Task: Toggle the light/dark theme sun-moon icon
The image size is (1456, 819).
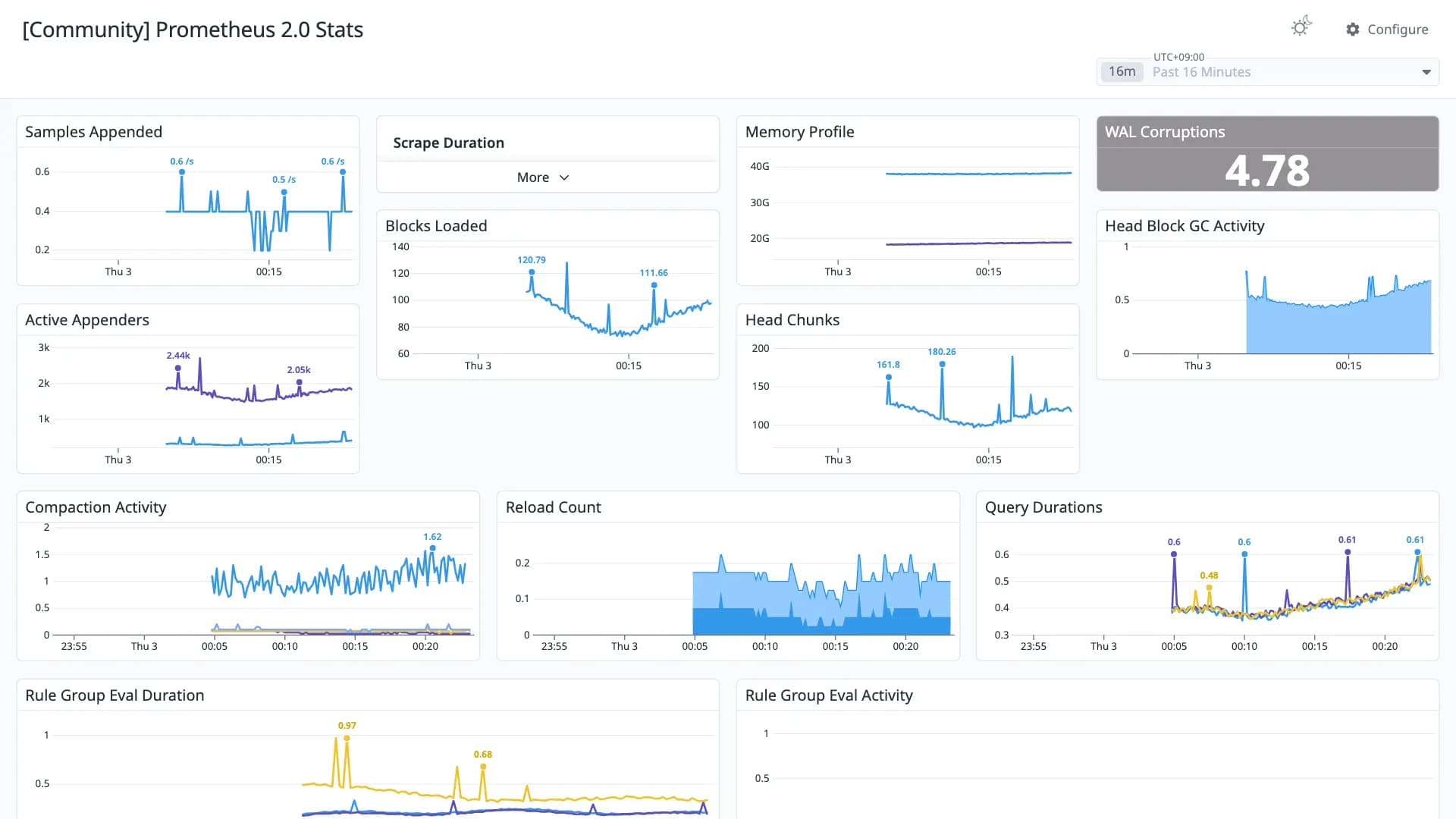Action: click(x=1301, y=27)
